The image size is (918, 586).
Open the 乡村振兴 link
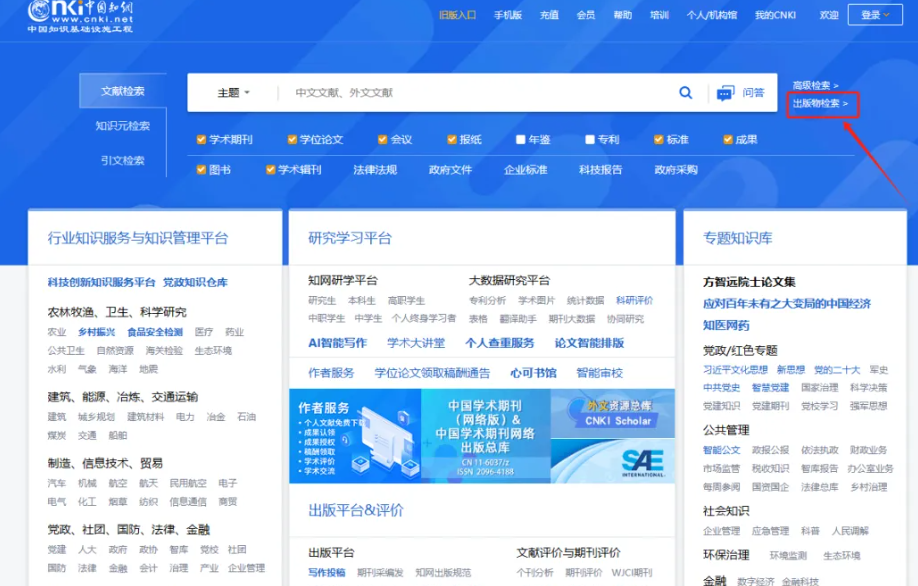pos(97,332)
